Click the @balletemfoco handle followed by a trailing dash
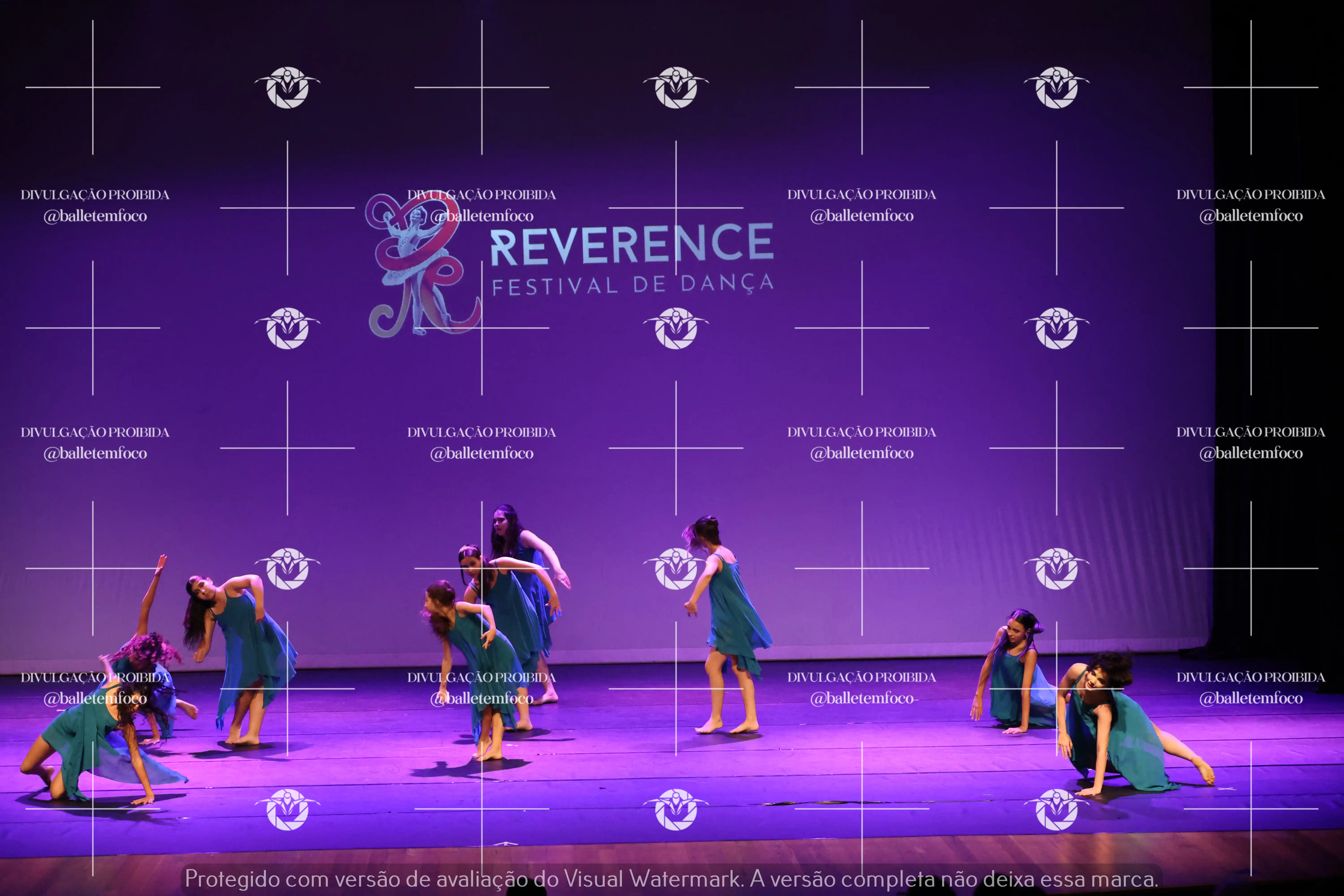 coord(863,698)
